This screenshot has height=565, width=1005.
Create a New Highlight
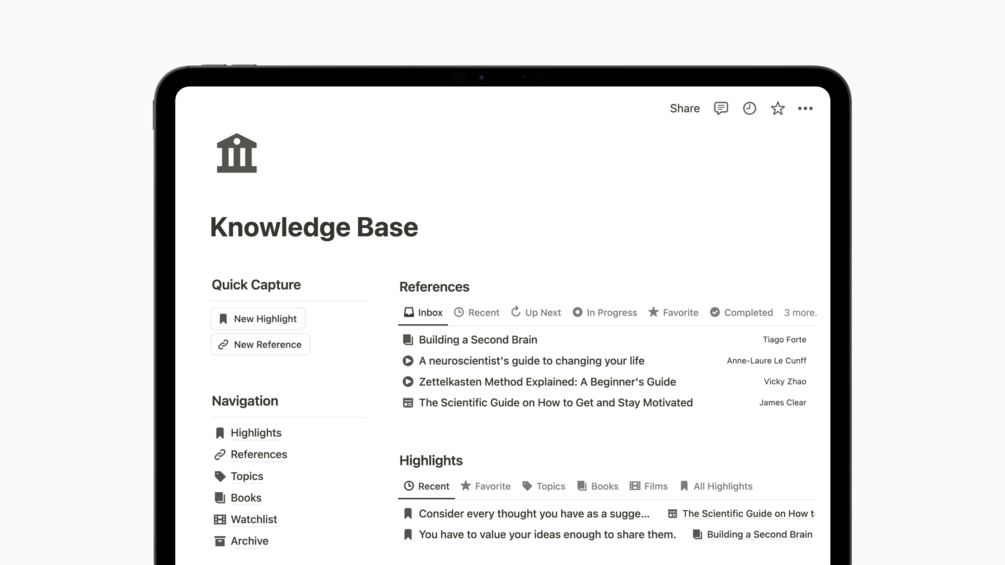(x=258, y=318)
